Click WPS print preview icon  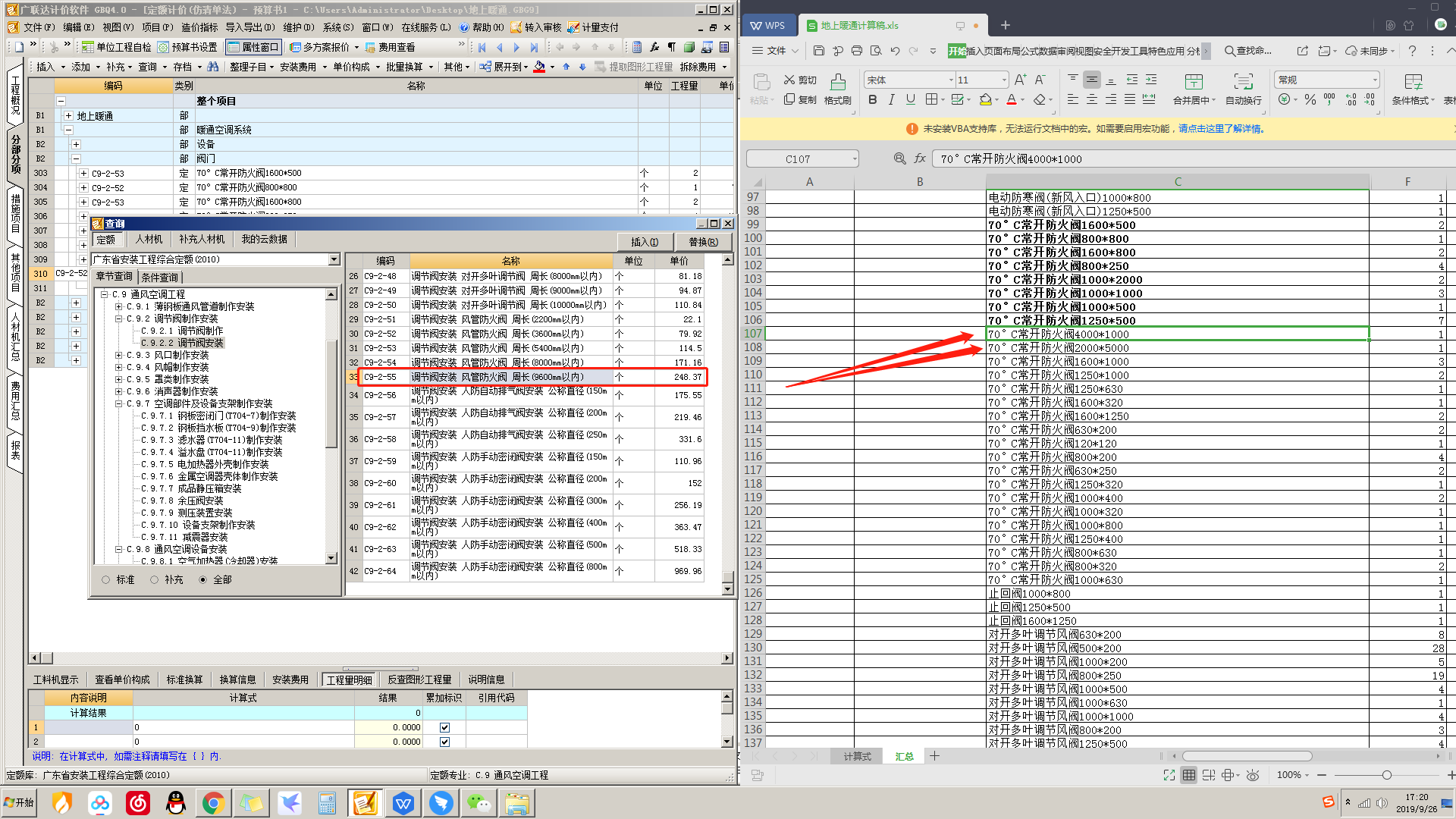876,51
